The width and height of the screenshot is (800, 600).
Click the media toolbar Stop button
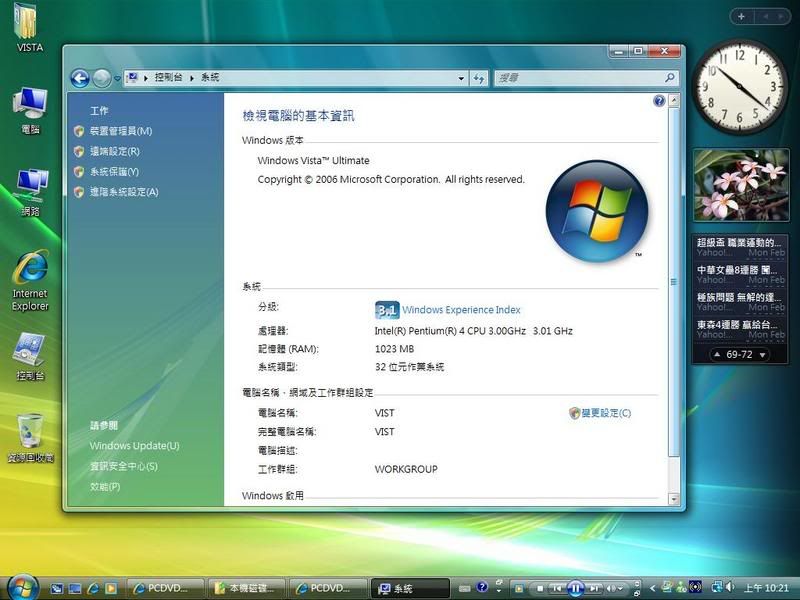[x=540, y=588]
